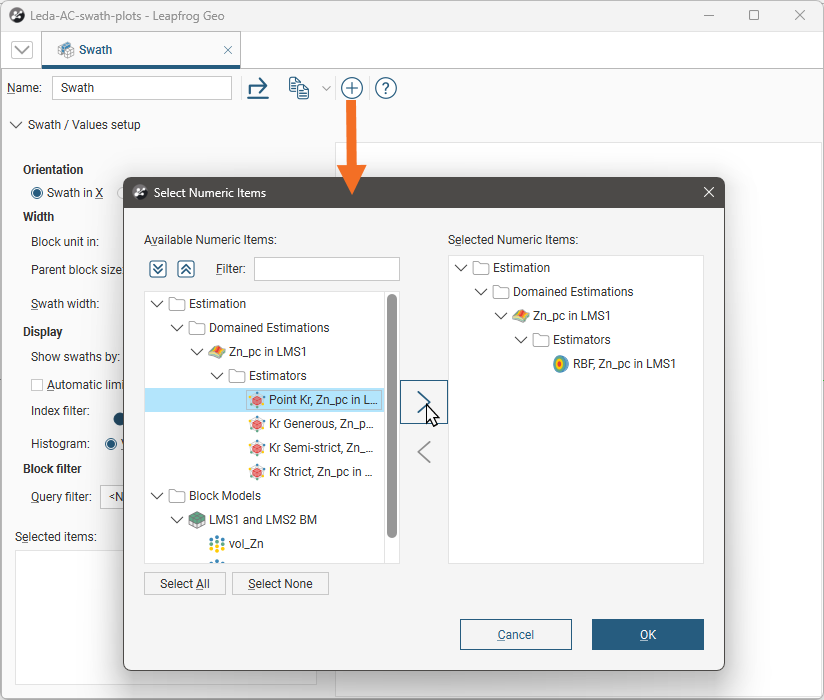Open the tab list dropdown chevron

(22, 50)
